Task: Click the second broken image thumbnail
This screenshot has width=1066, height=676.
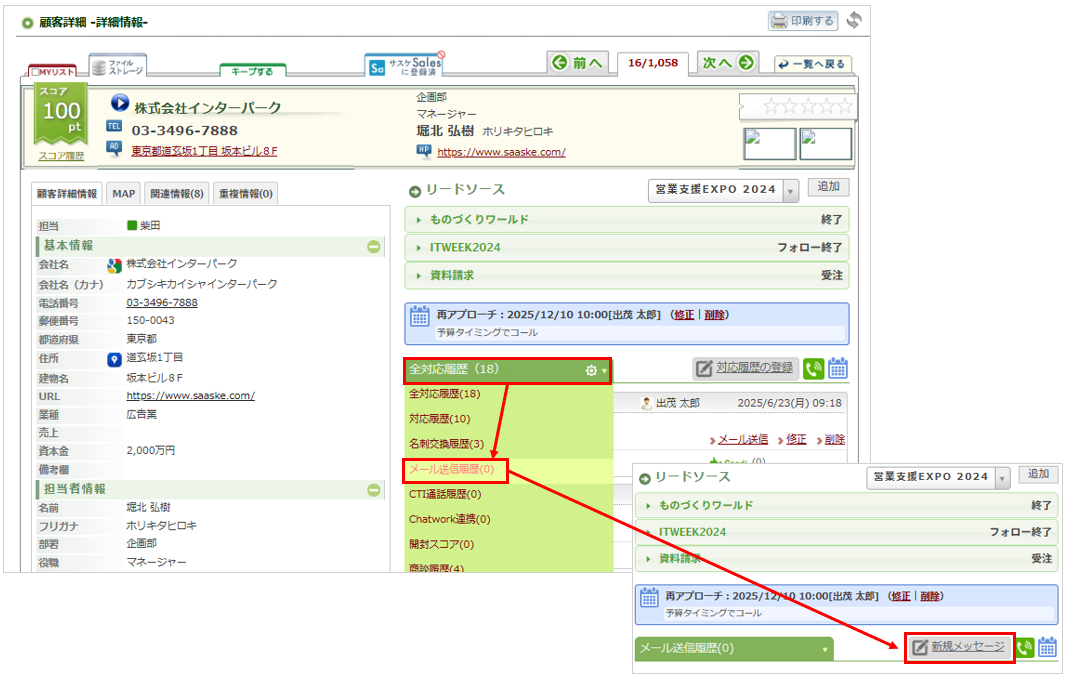Action: (825, 143)
